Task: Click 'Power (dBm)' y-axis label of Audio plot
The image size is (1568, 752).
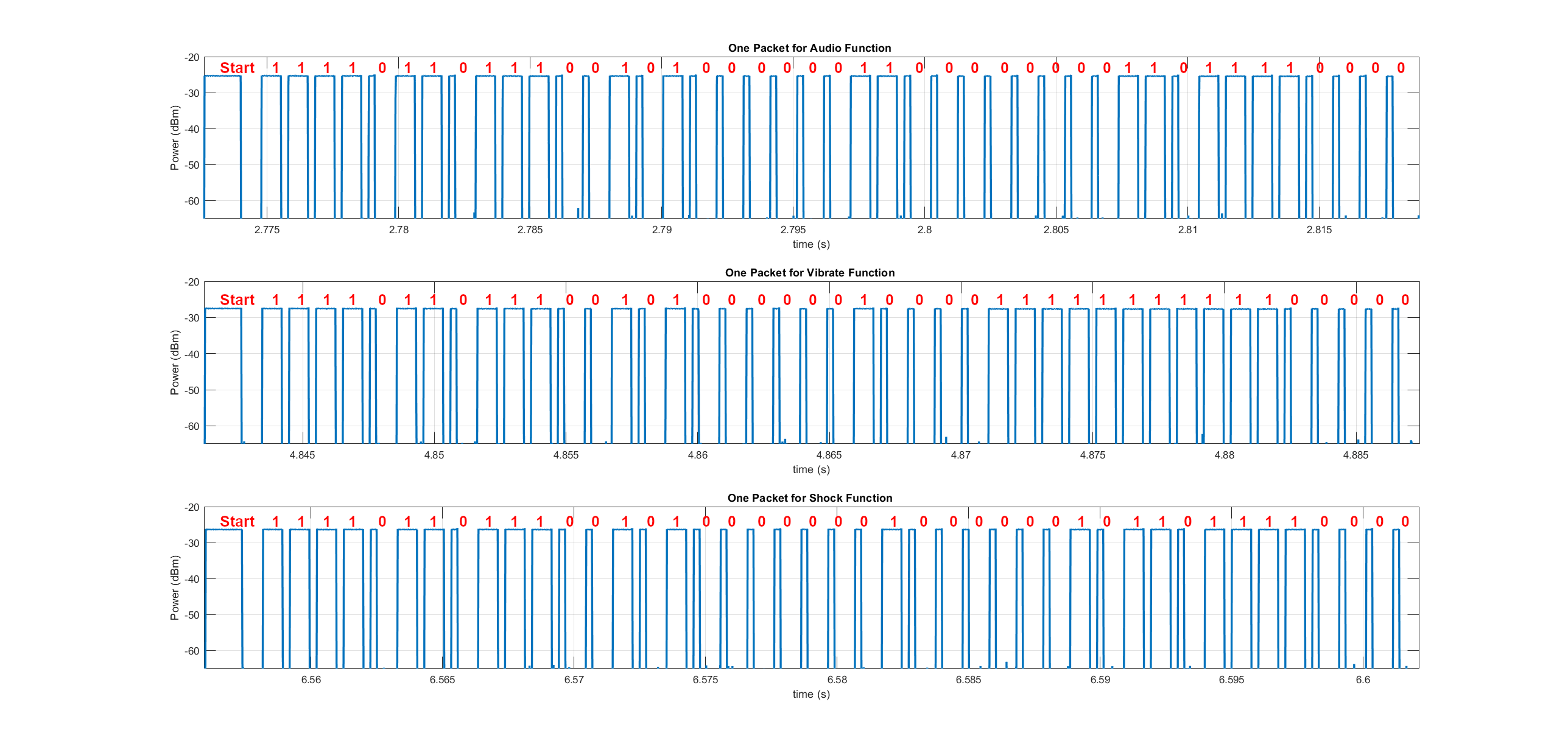Action: (175, 138)
